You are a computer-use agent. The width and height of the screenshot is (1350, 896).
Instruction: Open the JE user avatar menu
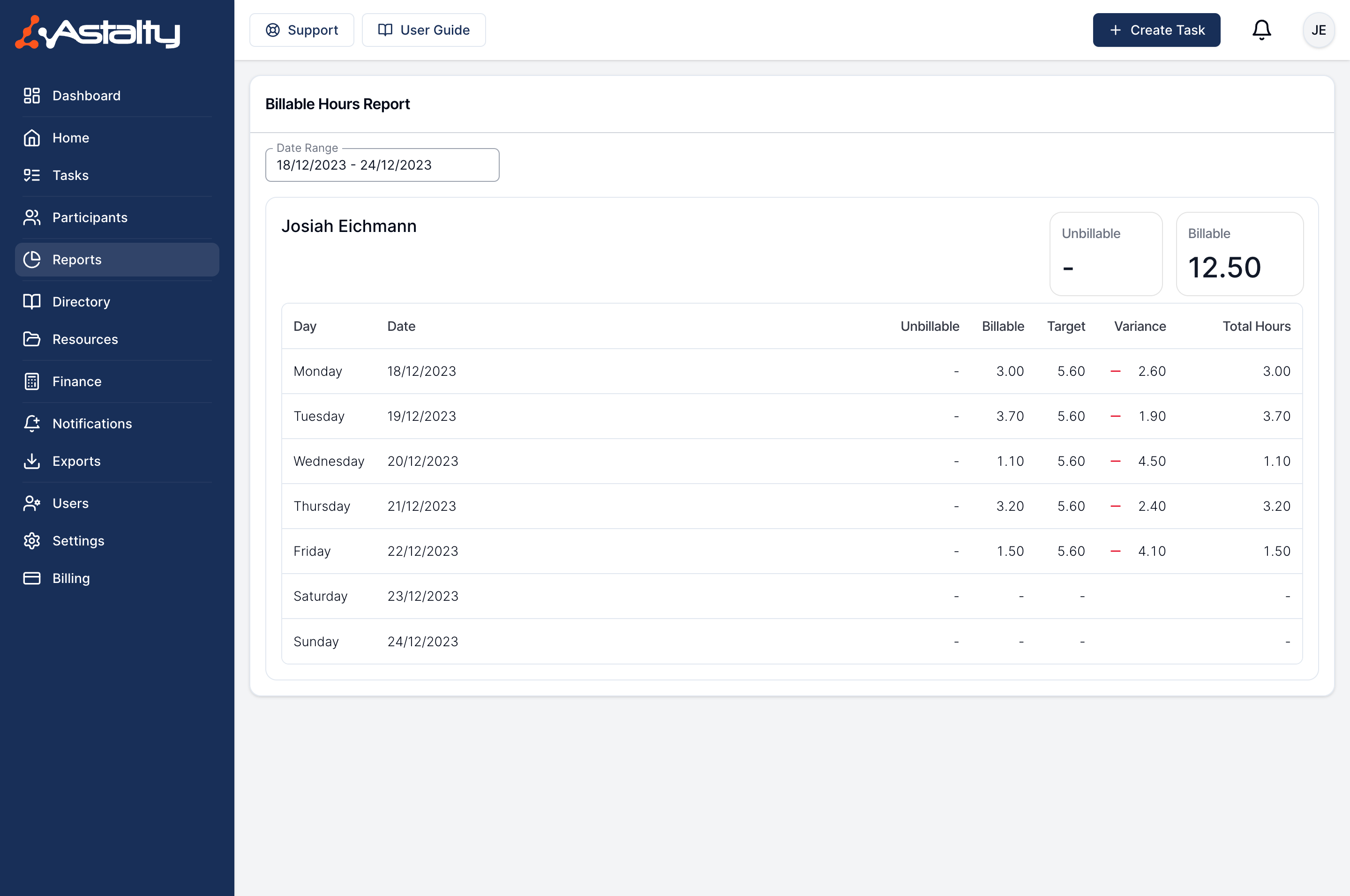1318,30
